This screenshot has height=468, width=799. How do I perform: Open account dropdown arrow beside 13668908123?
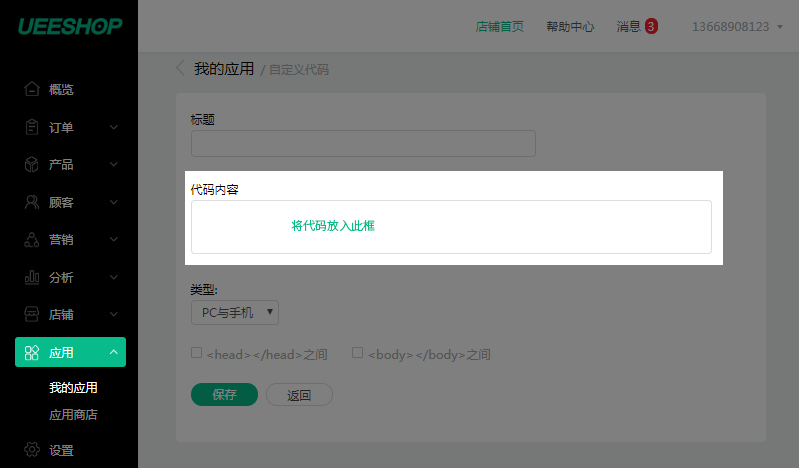780,27
